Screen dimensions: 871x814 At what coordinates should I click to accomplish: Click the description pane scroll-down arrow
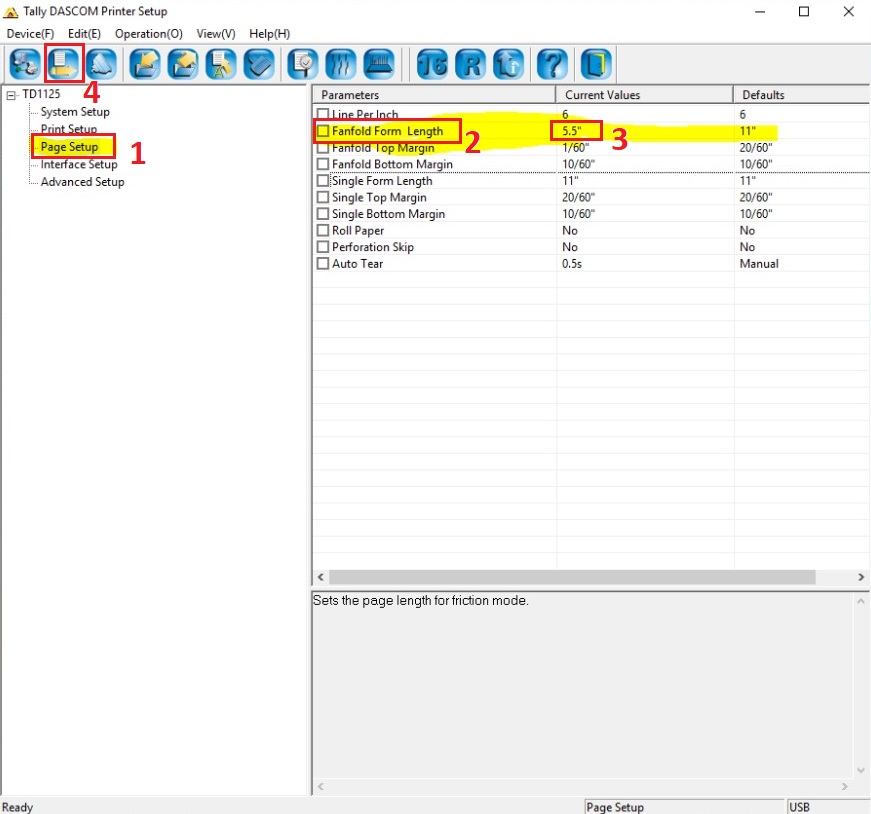[860, 771]
